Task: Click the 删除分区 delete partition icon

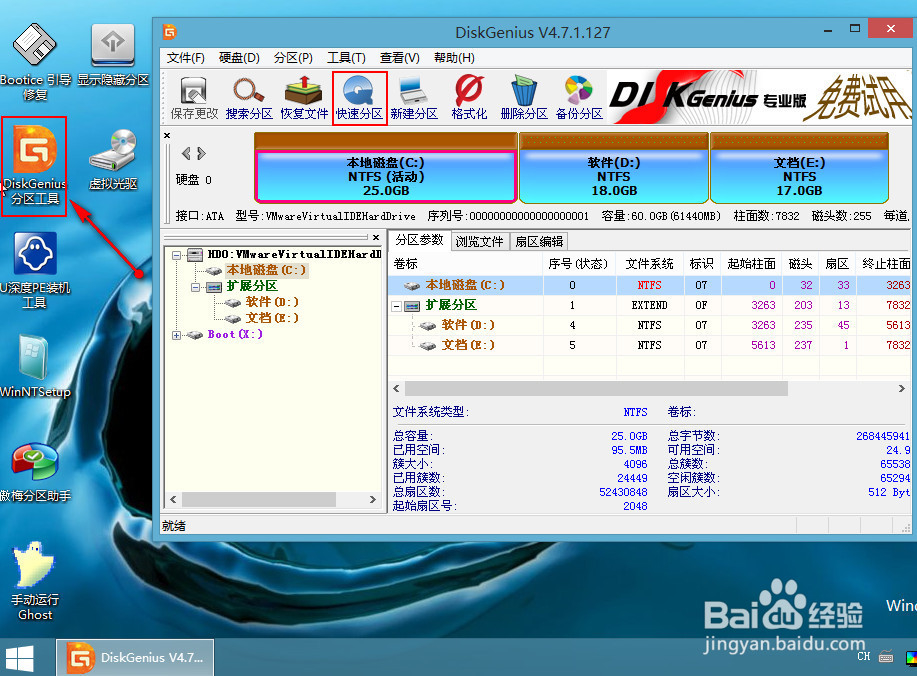Action: [x=524, y=98]
